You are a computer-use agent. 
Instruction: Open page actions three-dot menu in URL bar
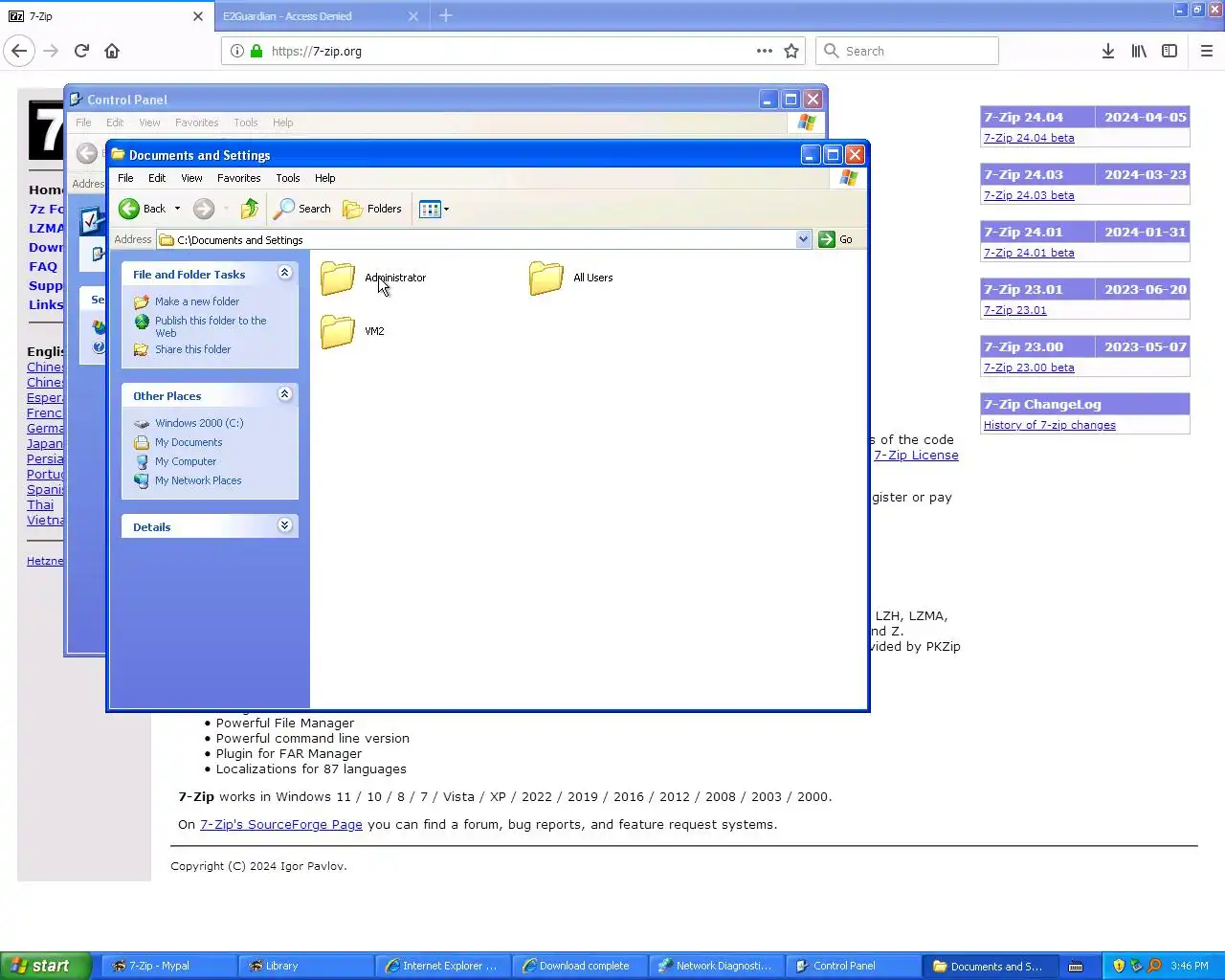click(x=765, y=51)
